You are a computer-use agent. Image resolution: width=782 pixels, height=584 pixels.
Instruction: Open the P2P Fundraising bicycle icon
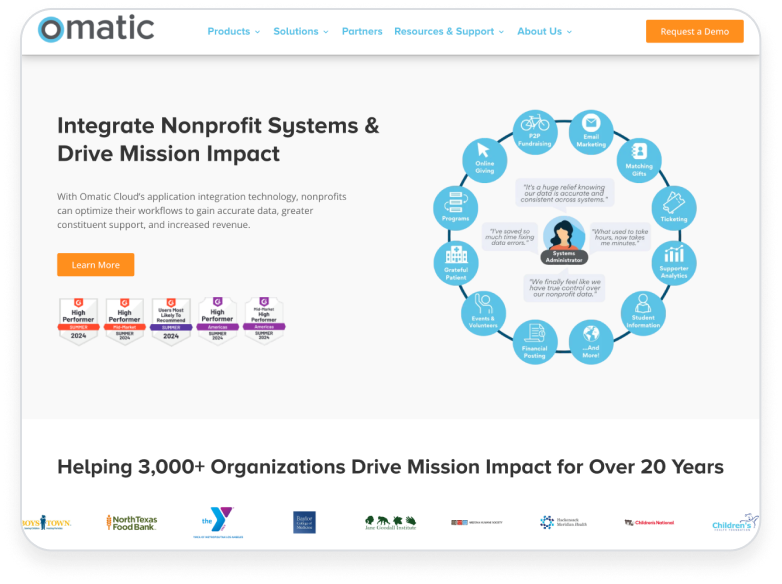pos(535,132)
